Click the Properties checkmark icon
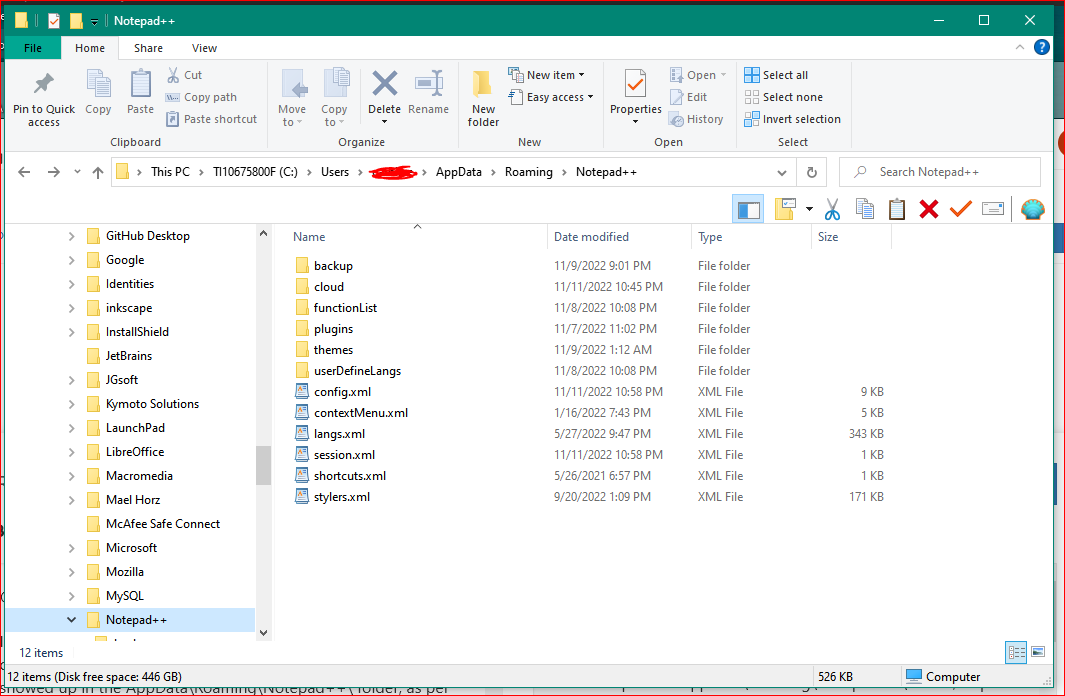 click(635, 84)
